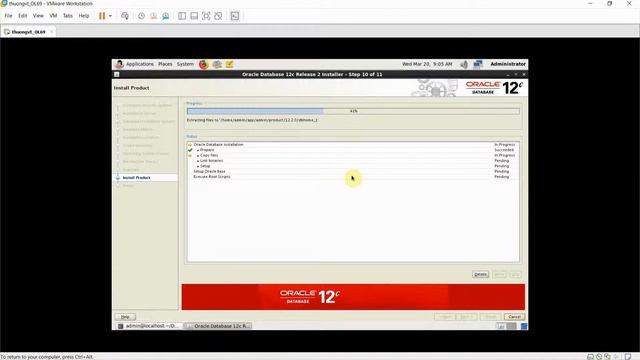Select Setup Oracle Base status row
The height and width of the screenshot is (360, 640).
[x=353, y=171]
